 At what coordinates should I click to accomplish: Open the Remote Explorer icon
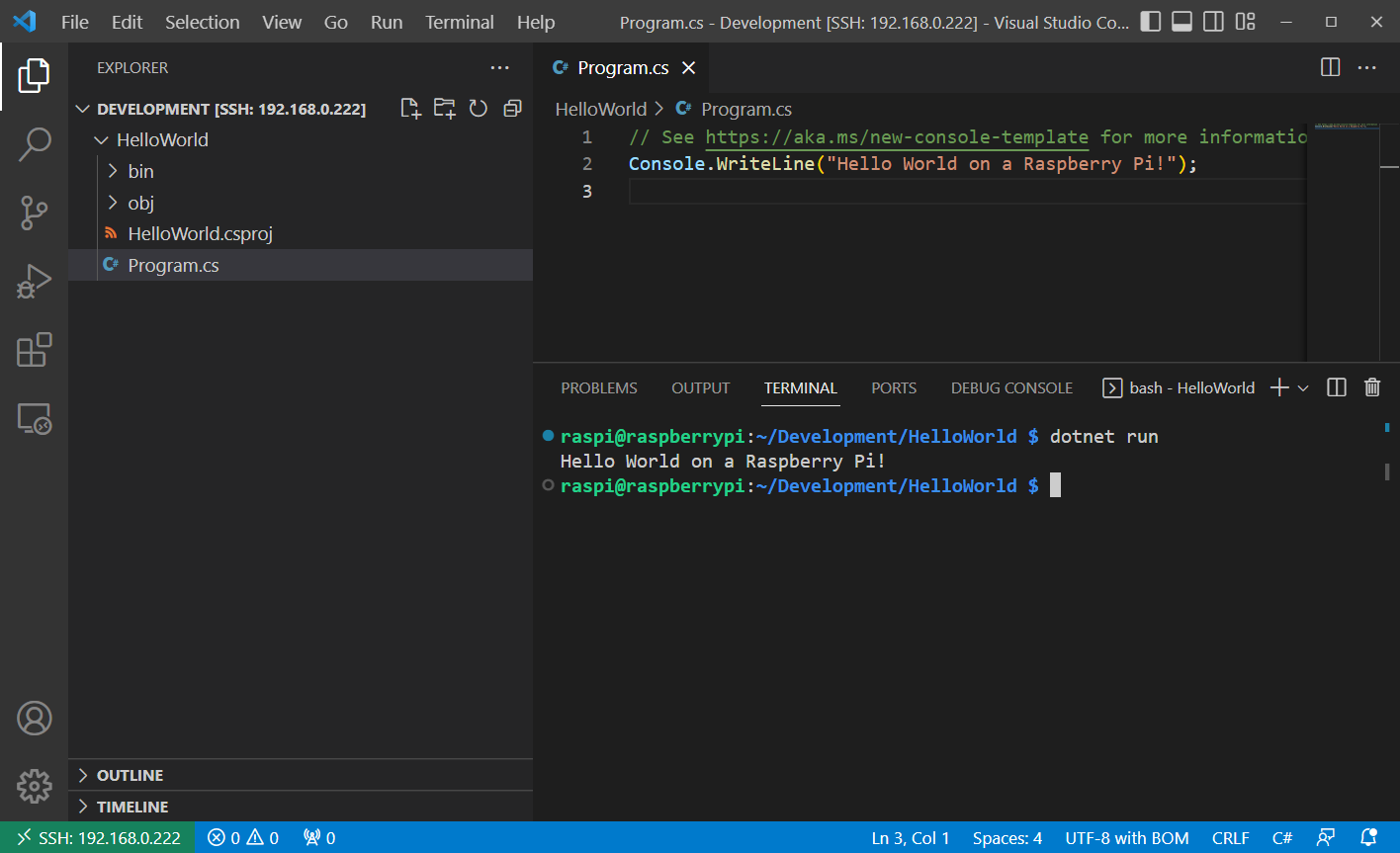pos(34,419)
